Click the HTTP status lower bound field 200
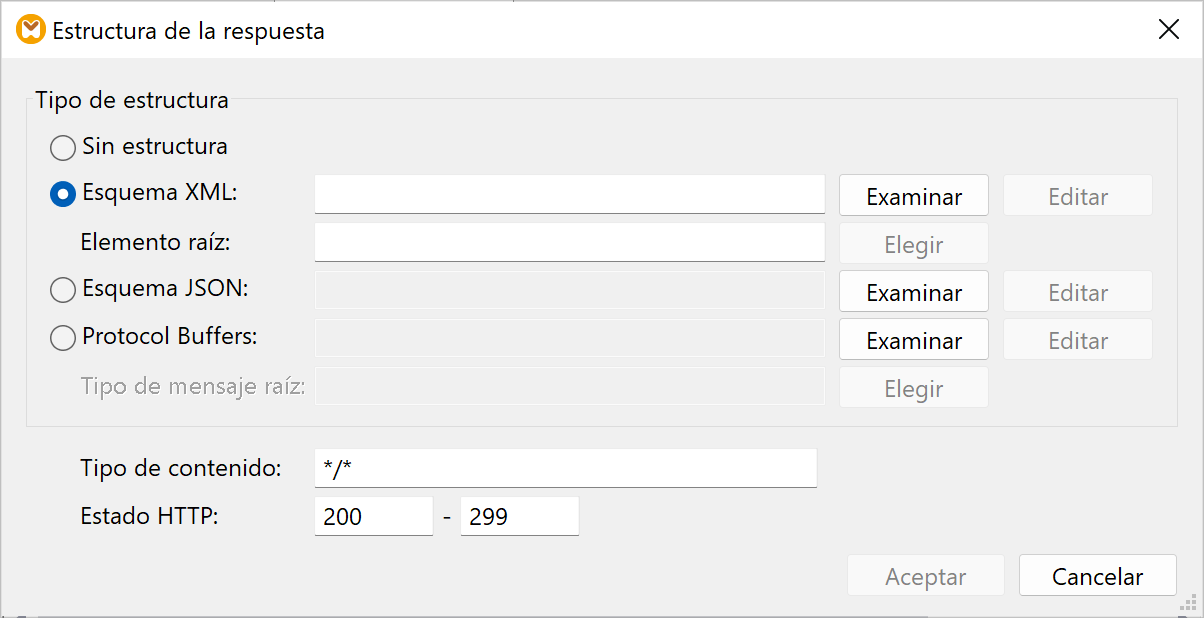 (373, 516)
